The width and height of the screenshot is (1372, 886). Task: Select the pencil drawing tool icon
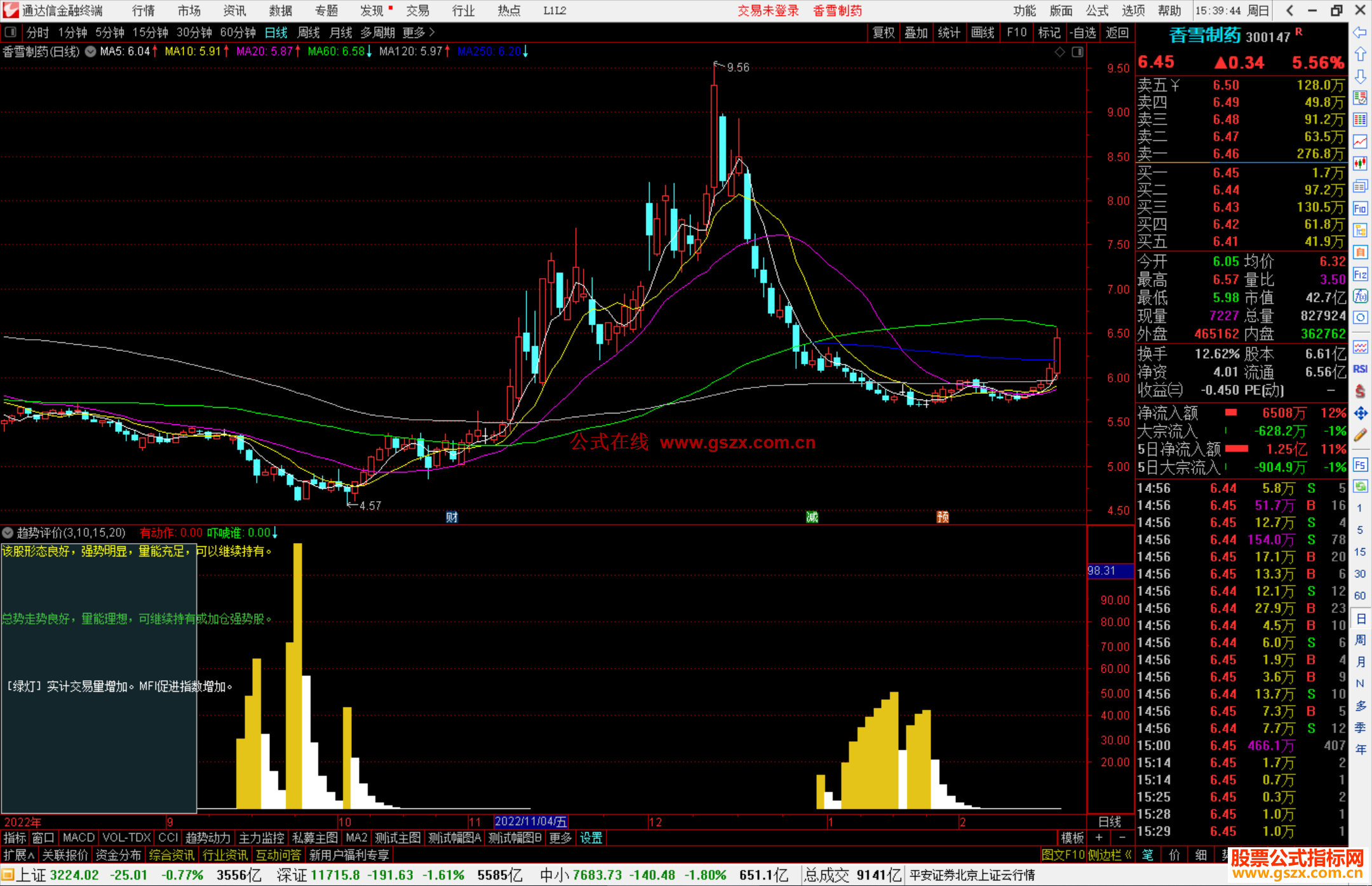1360,436
